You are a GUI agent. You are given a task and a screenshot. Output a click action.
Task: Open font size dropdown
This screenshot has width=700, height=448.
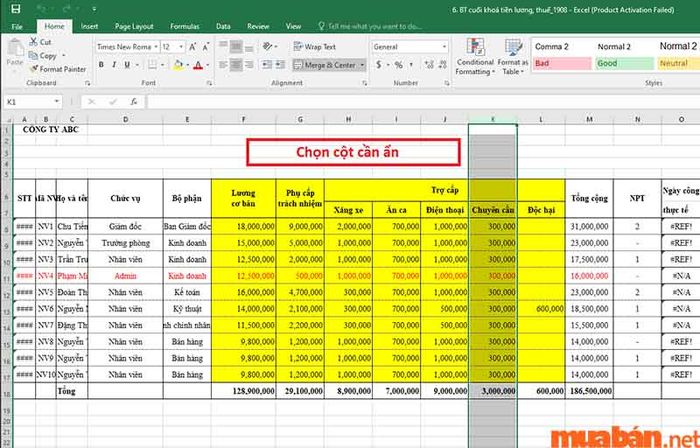click(x=181, y=47)
